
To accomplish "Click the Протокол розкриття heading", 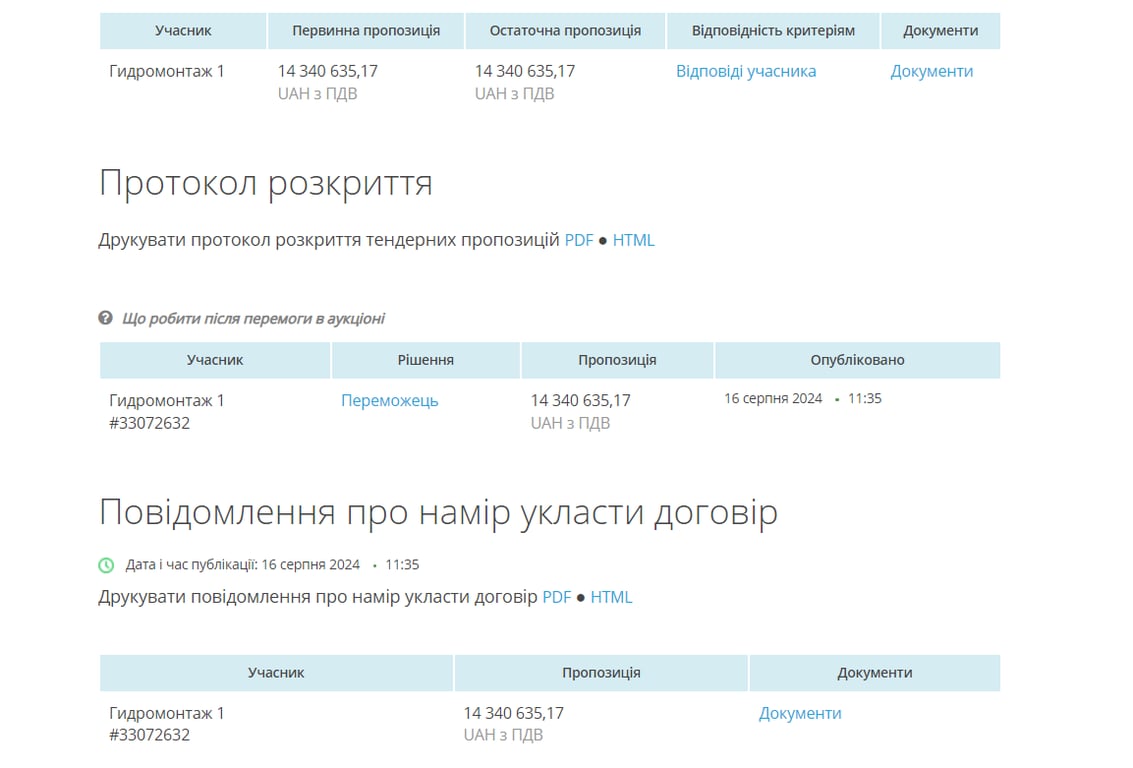I will (265, 183).
